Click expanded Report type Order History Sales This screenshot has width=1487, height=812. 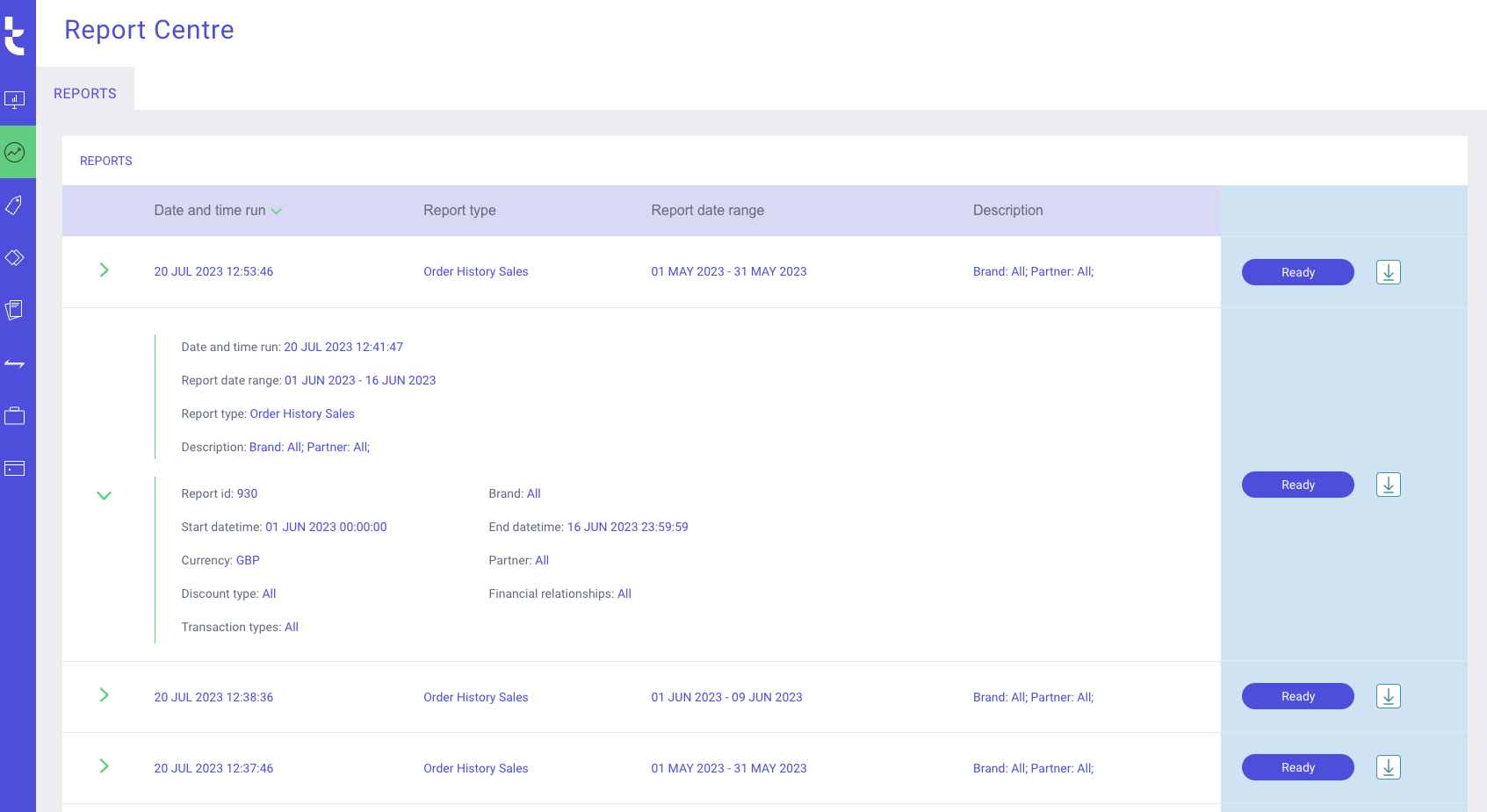pyautogui.click(x=302, y=414)
